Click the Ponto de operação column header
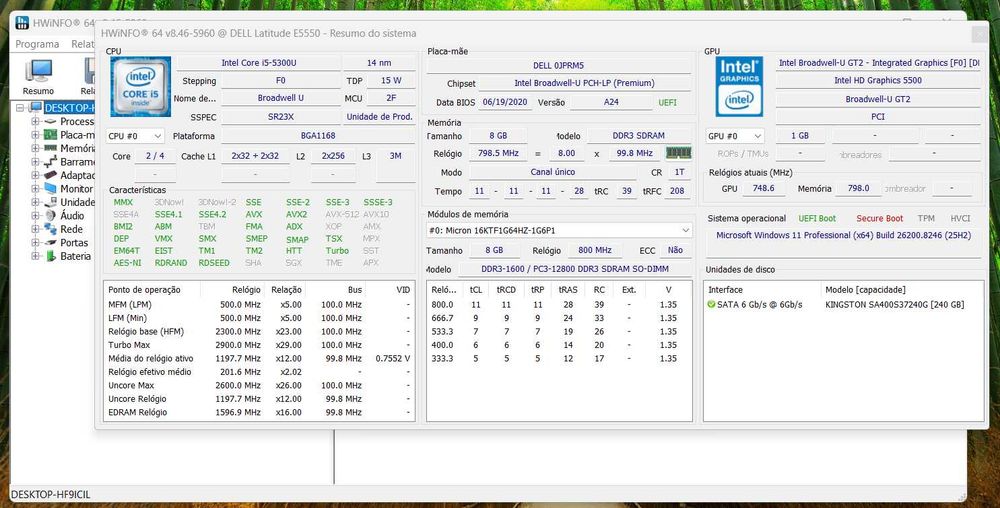 (x=152, y=289)
